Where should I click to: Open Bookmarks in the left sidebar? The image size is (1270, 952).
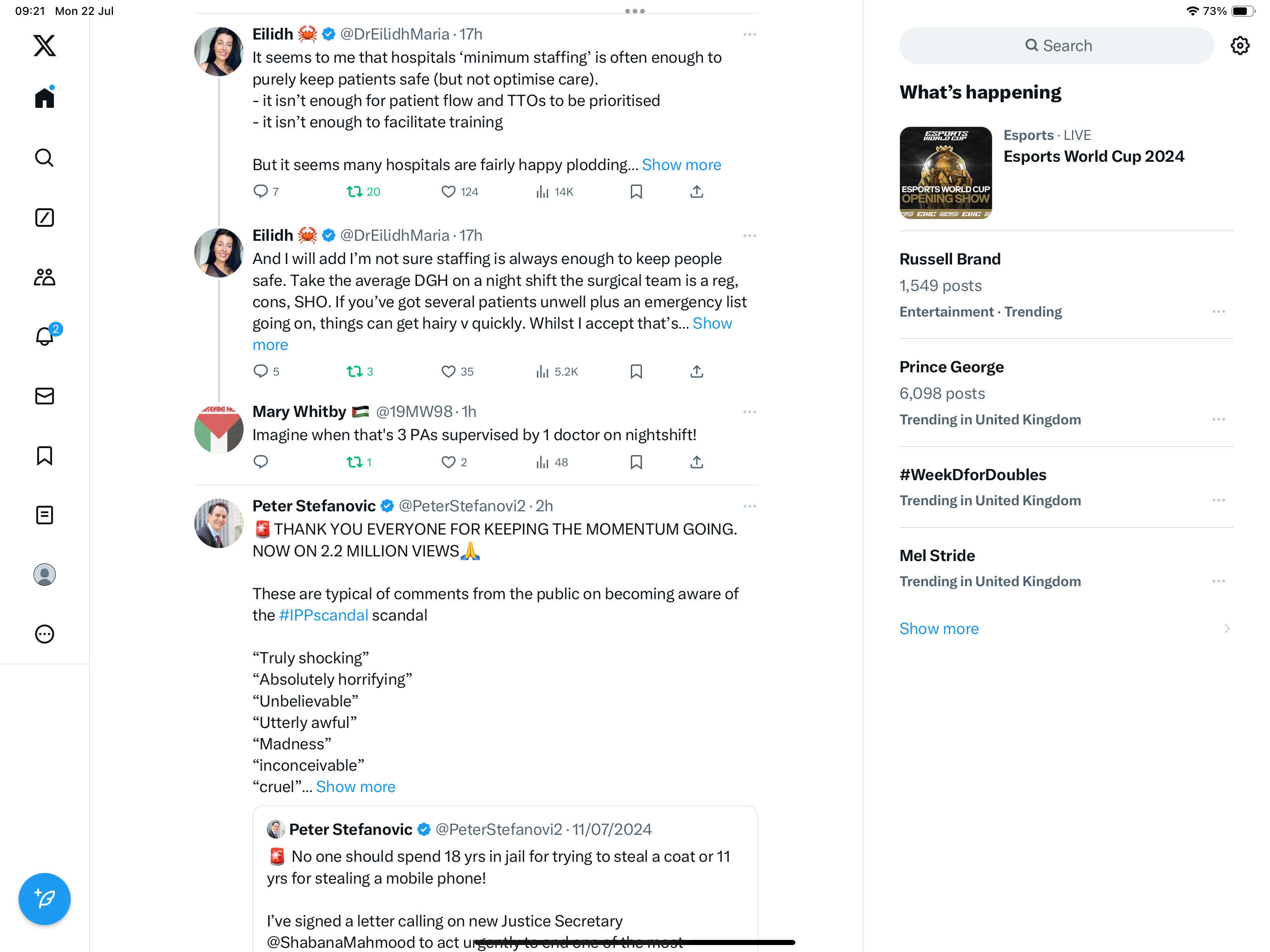point(44,456)
